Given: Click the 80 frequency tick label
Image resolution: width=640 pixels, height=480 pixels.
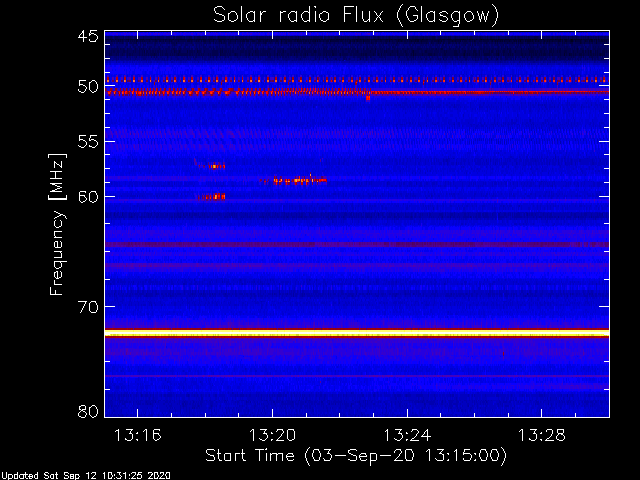Looking at the screenshot, I should tap(88, 411).
